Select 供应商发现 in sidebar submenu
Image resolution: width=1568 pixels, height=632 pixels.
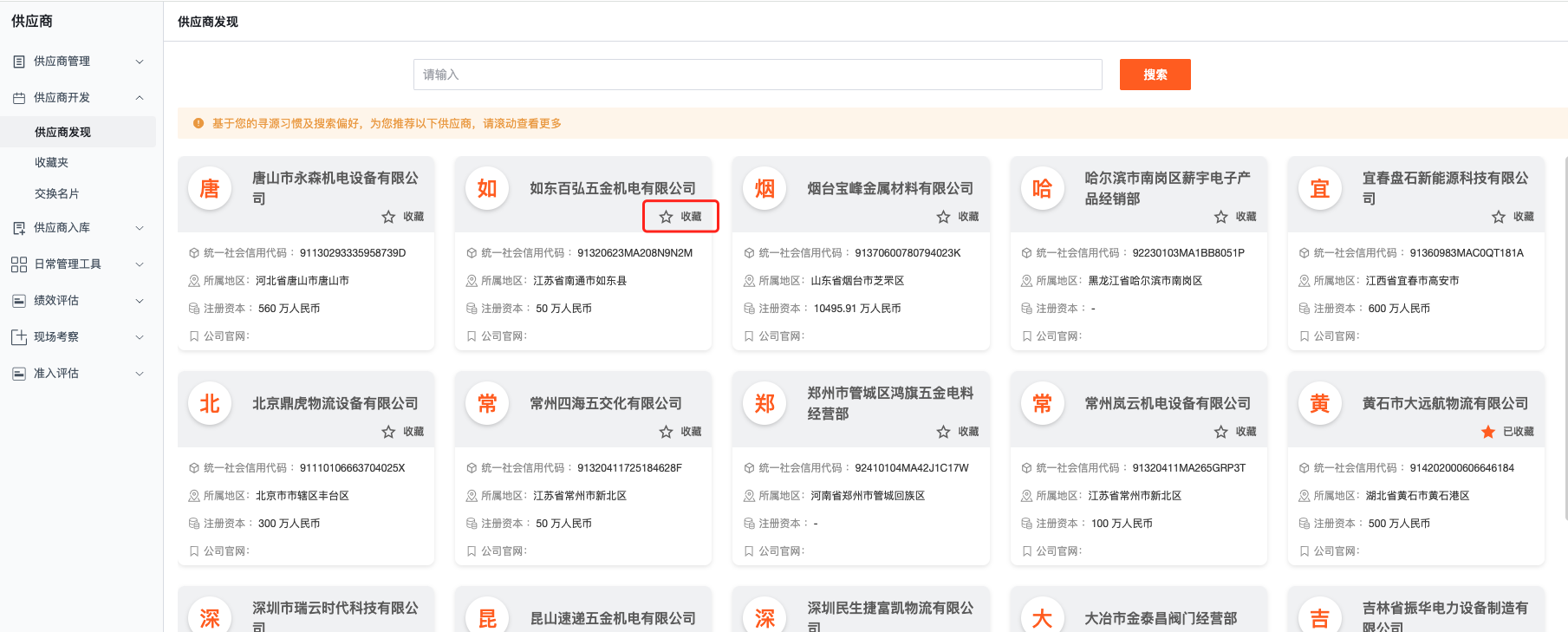coord(78,132)
